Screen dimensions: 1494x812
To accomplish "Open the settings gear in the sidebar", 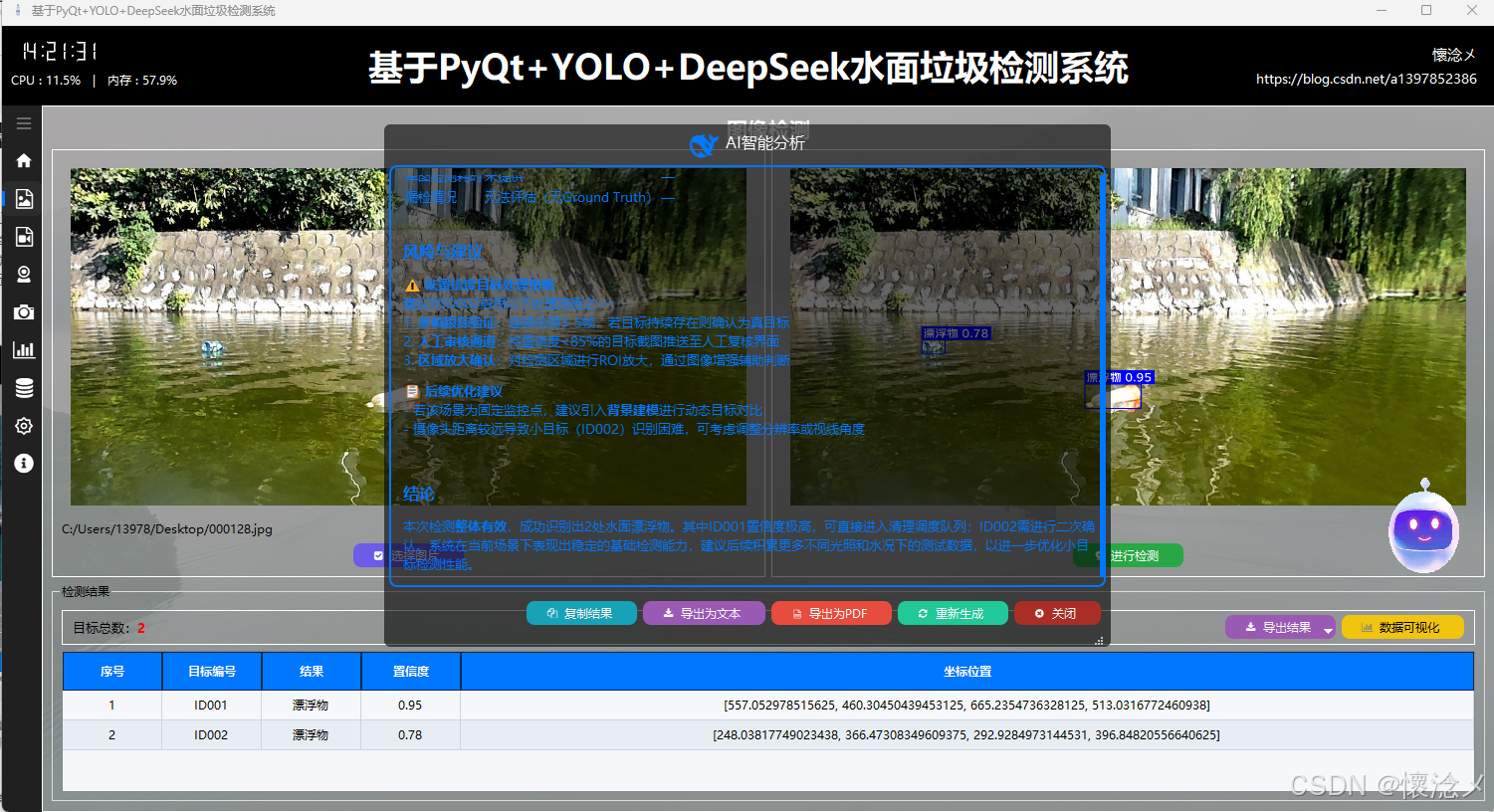I will coord(24,426).
